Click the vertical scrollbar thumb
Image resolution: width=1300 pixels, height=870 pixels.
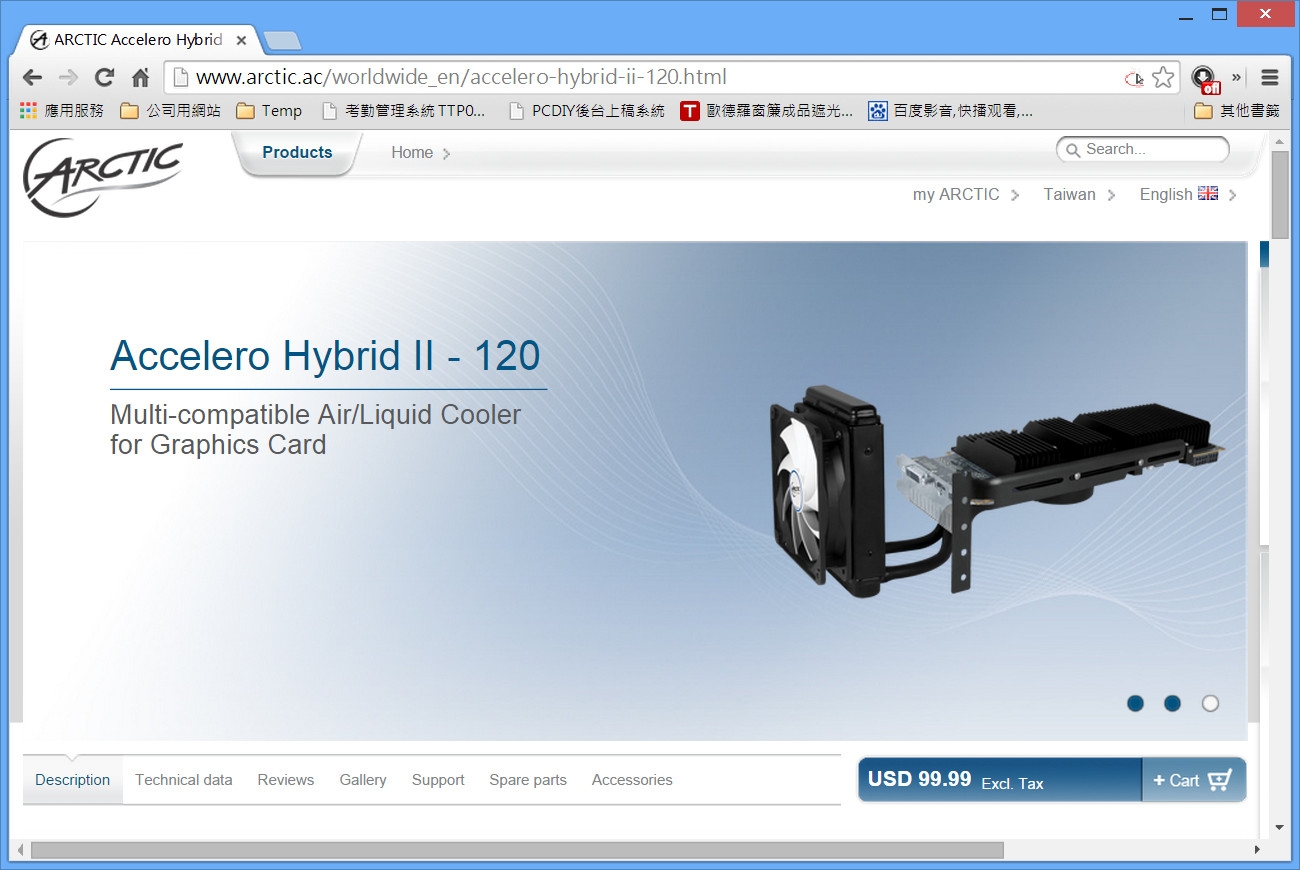tap(1280, 194)
